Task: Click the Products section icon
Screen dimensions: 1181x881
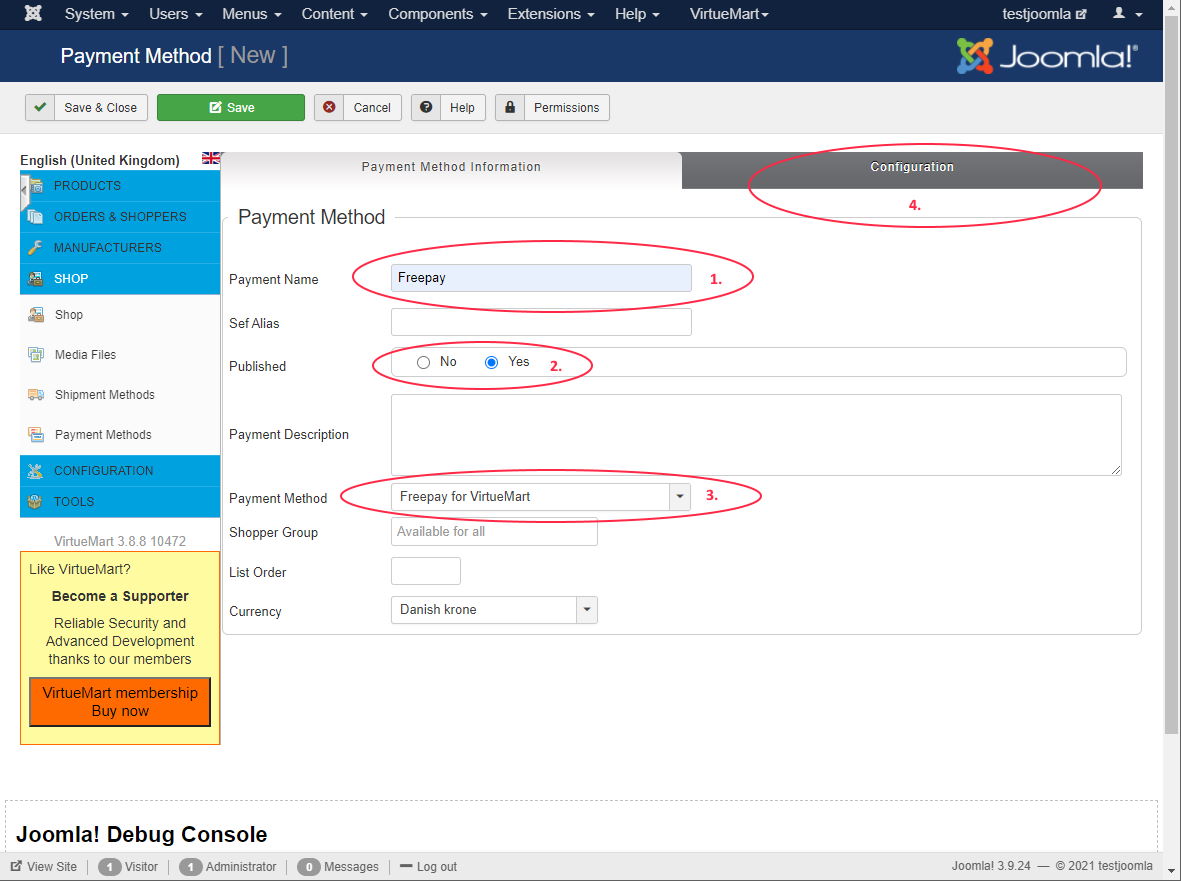Action: tap(35, 186)
